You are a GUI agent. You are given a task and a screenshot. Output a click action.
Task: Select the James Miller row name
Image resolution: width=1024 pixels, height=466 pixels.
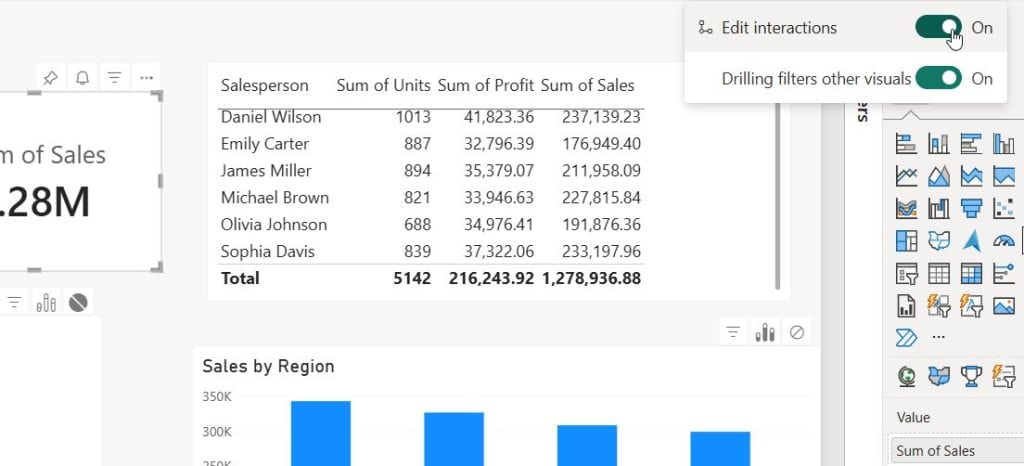(266, 170)
